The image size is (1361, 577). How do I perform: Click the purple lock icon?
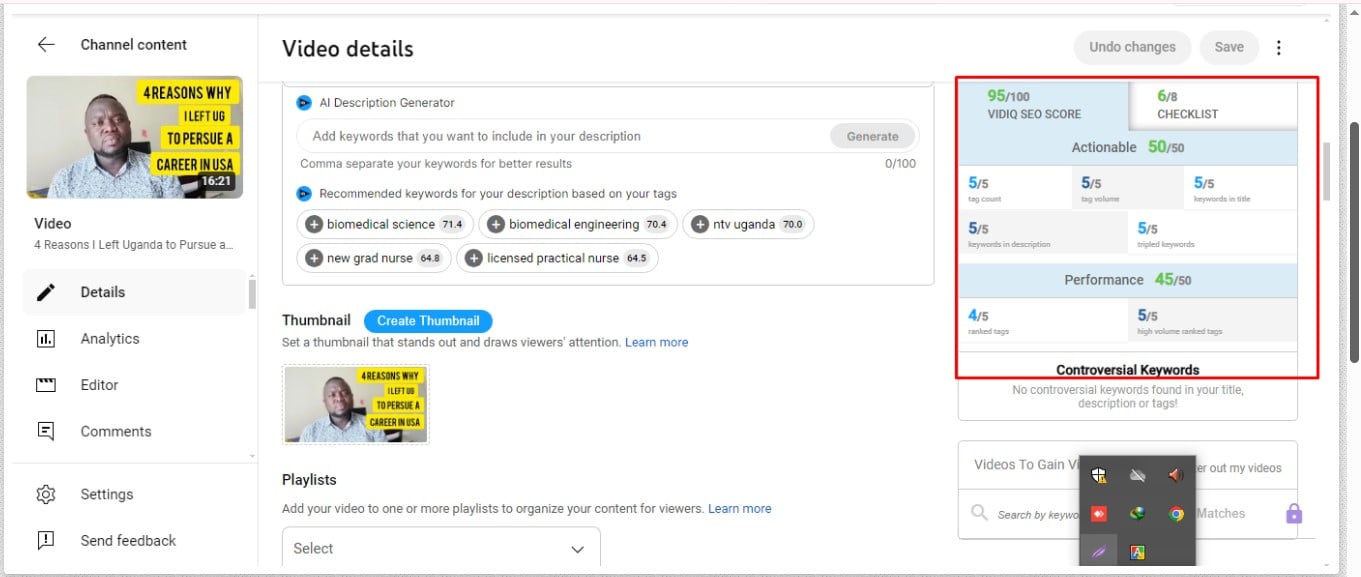tap(1293, 514)
